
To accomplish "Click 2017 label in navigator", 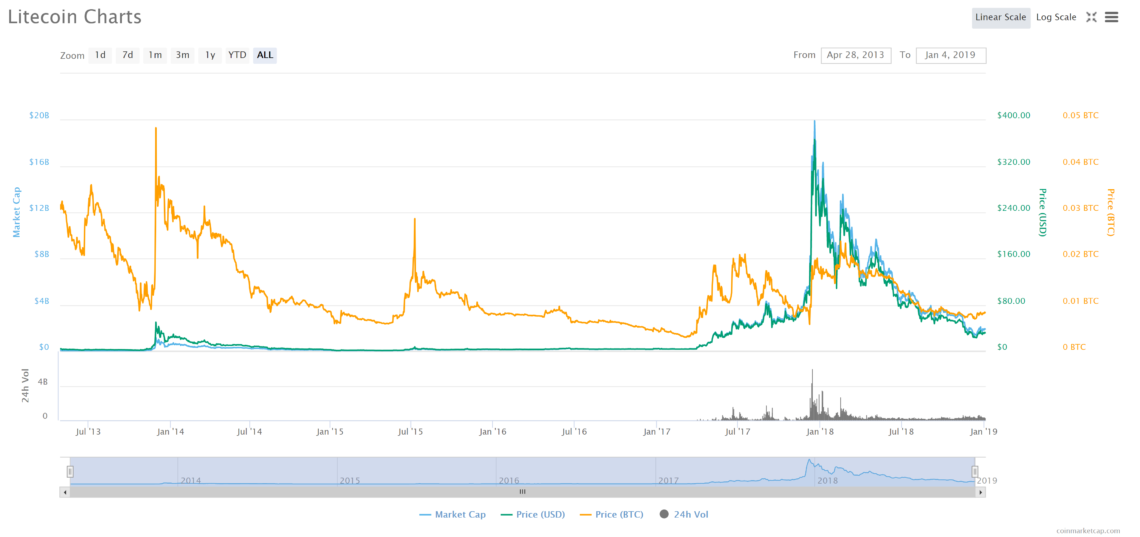I will click(x=668, y=480).
